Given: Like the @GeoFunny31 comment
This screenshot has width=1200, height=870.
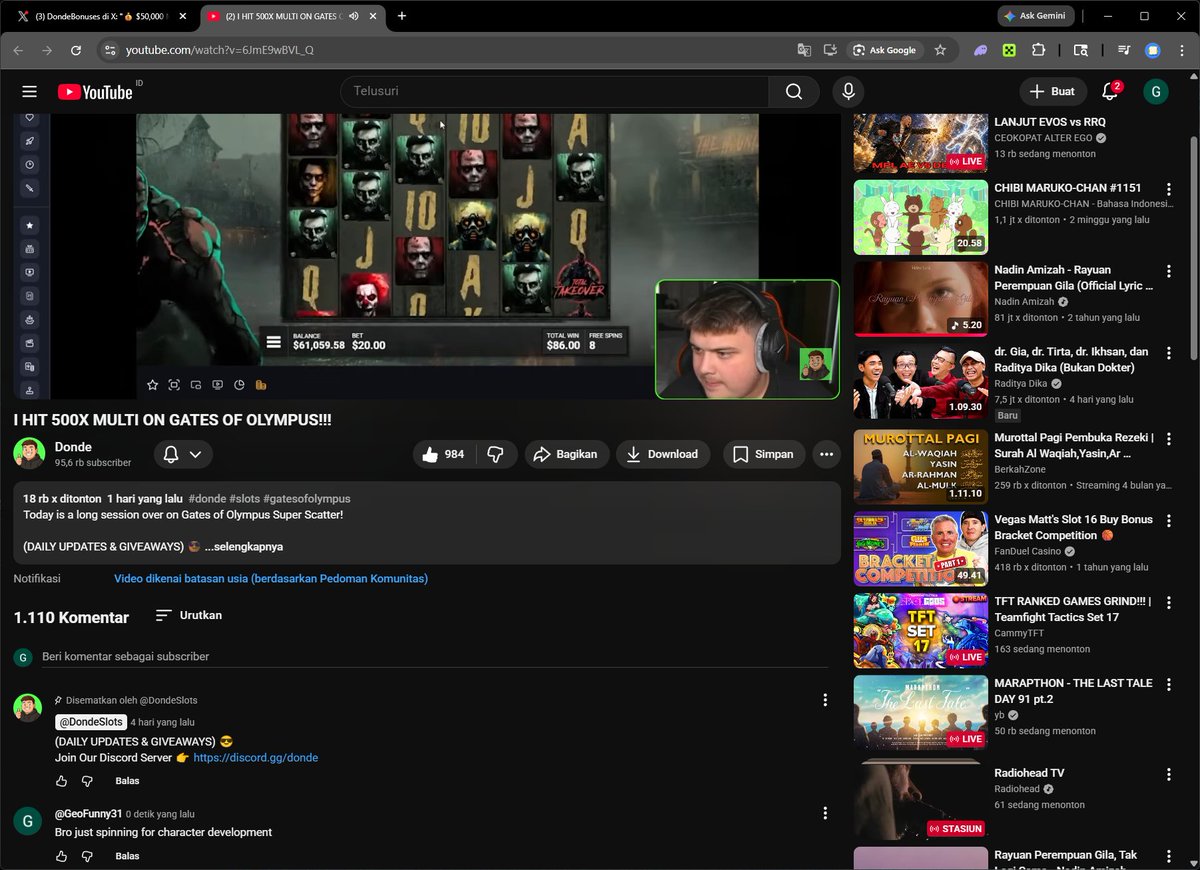Looking at the screenshot, I should pyautogui.click(x=61, y=856).
